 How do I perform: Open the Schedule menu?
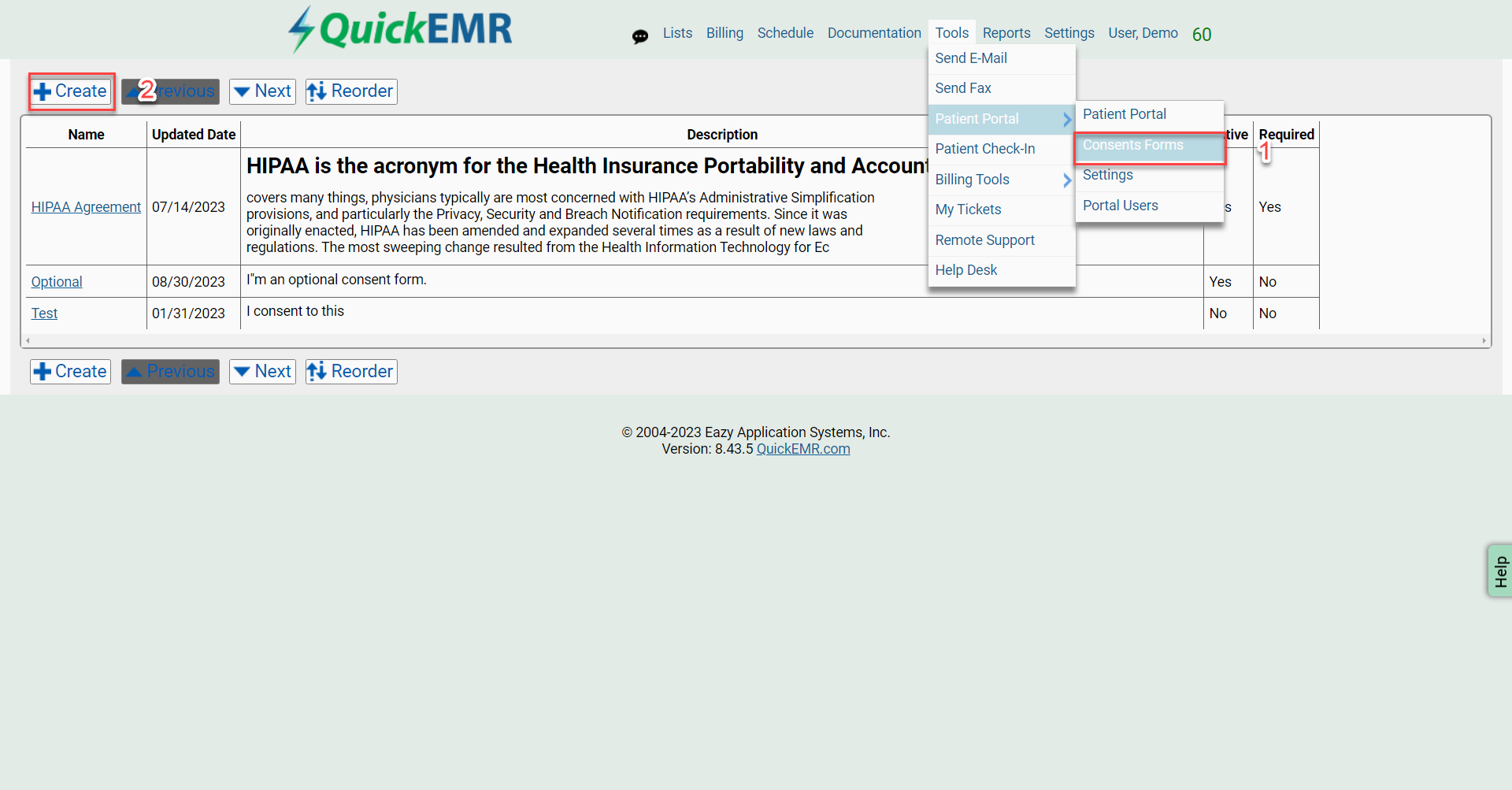pyautogui.click(x=785, y=33)
